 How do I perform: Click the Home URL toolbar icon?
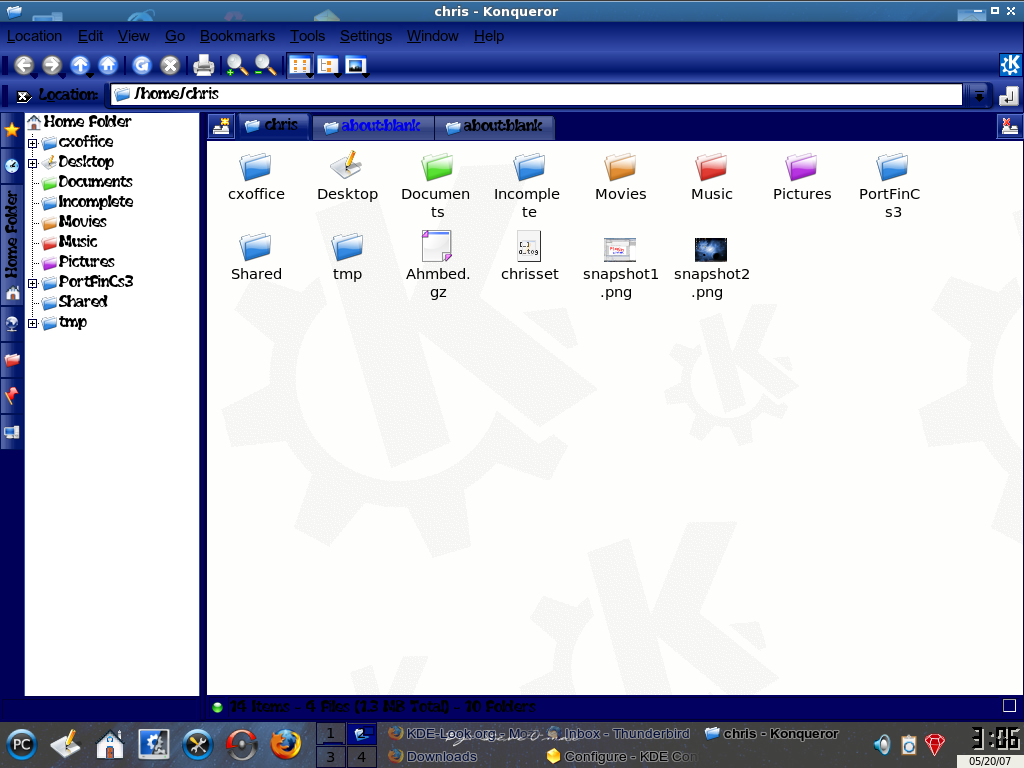tap(108, 65)
